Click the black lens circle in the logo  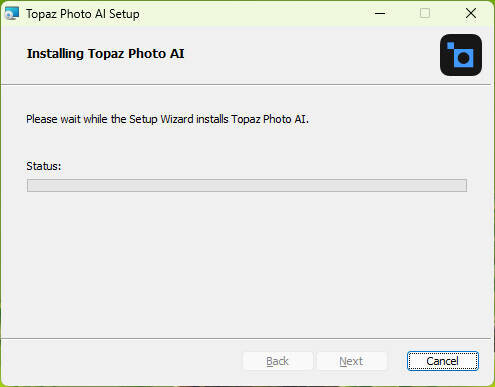[x=463, y=58]
